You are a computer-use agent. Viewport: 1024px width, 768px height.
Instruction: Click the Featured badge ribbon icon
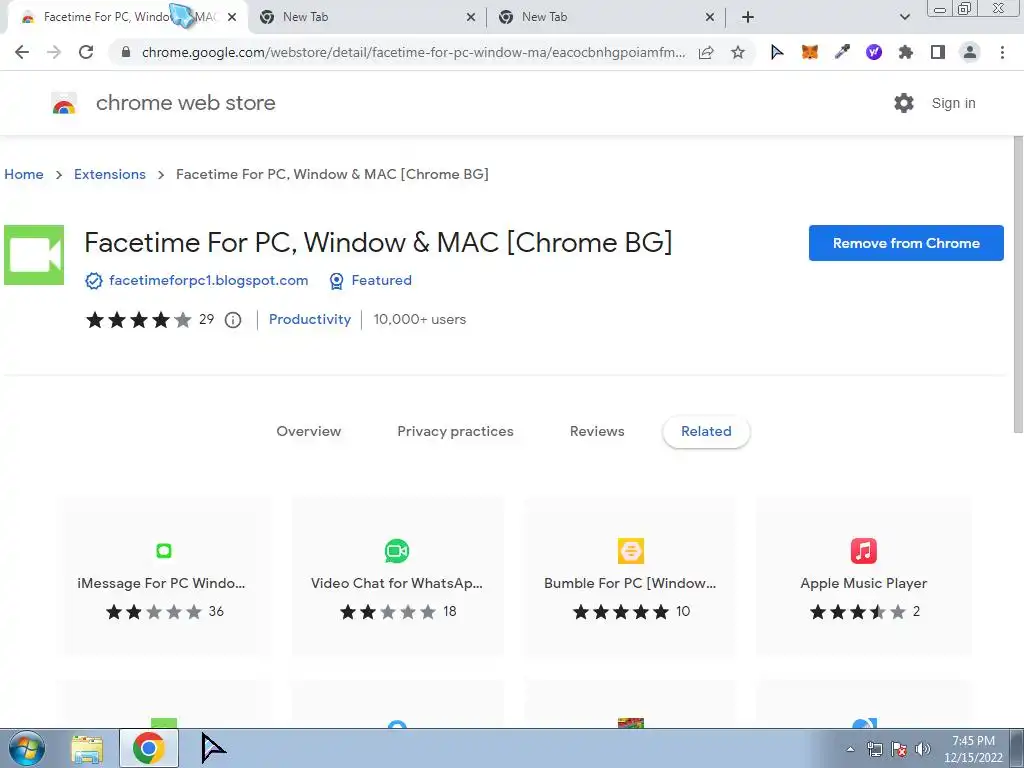(336, 281)
